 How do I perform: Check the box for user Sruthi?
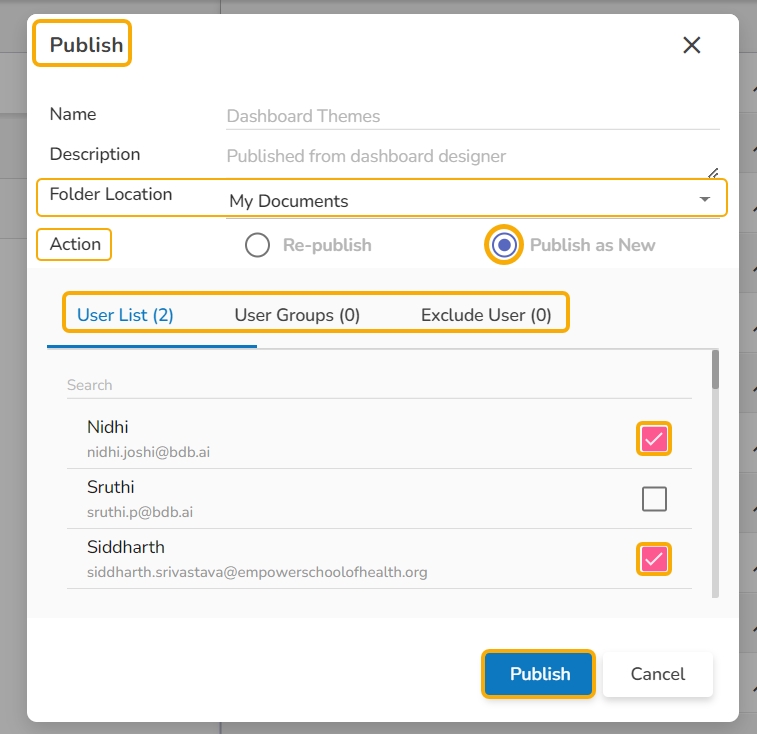654,498
